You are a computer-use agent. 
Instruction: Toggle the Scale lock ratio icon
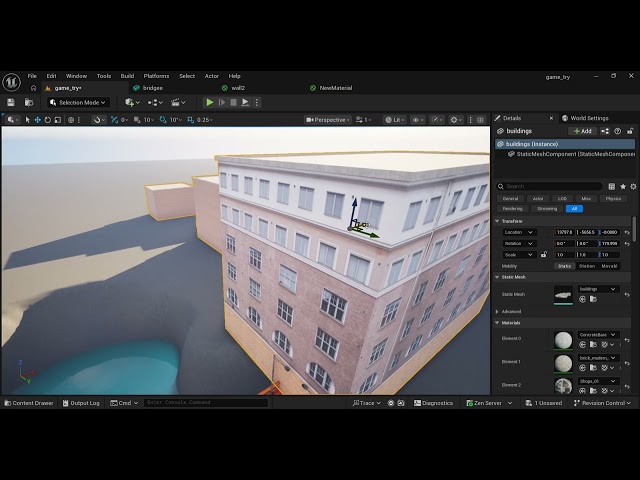coord(544,254)
